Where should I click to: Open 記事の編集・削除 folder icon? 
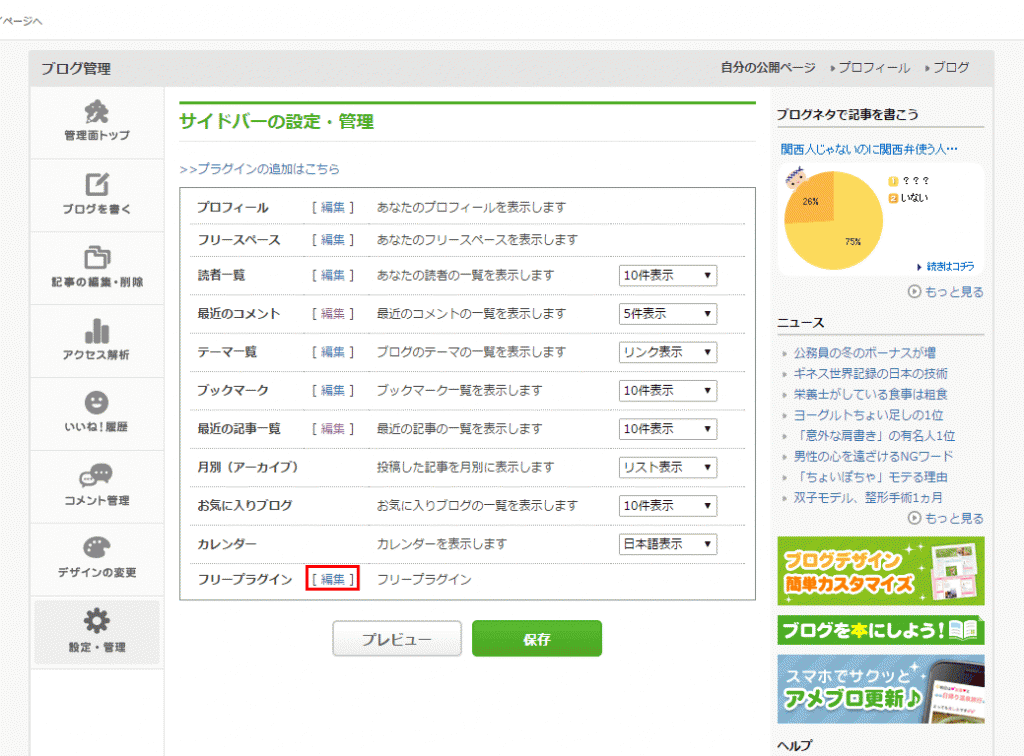[97, 258]
